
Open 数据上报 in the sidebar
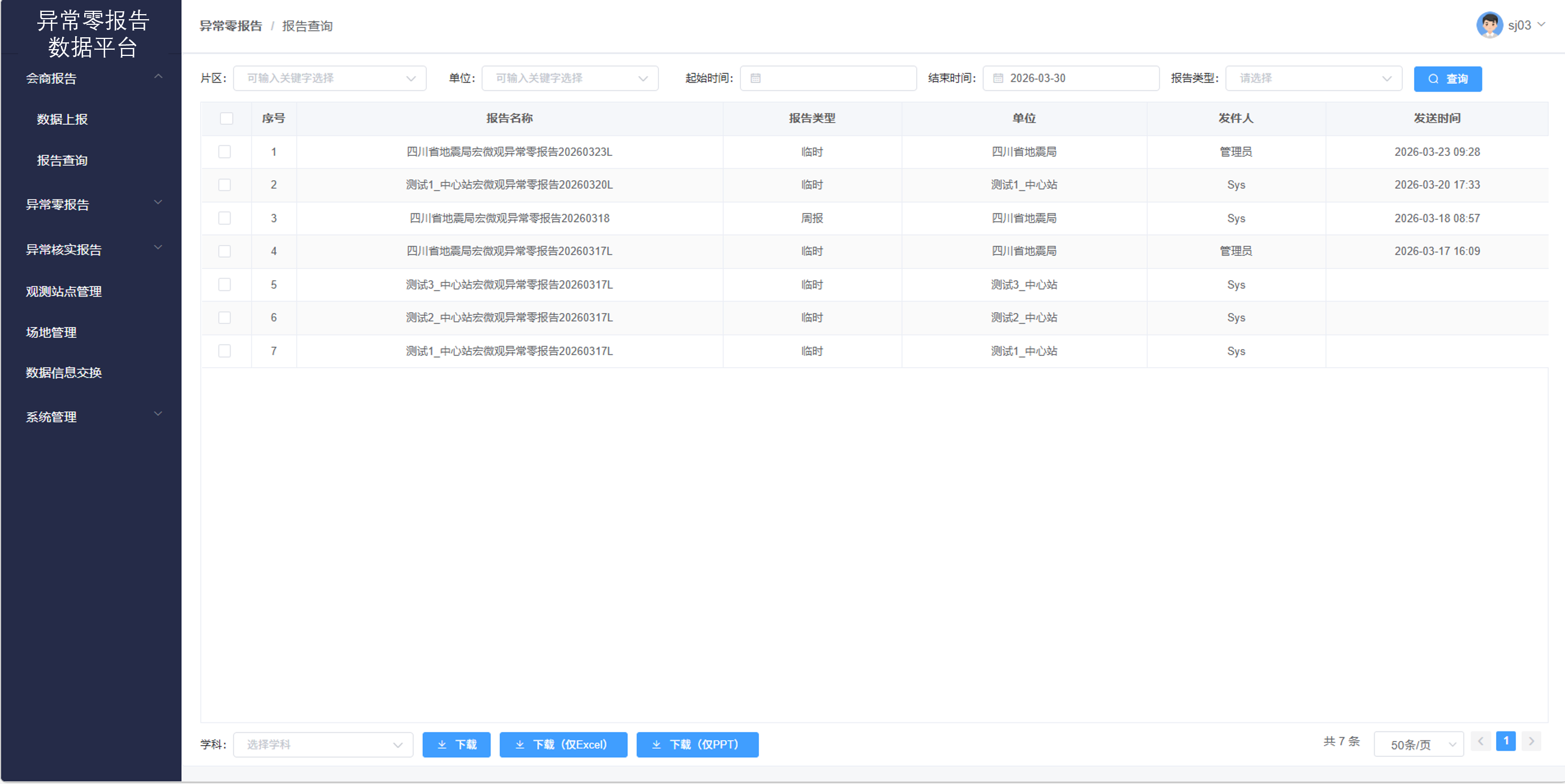pos(62,120)
